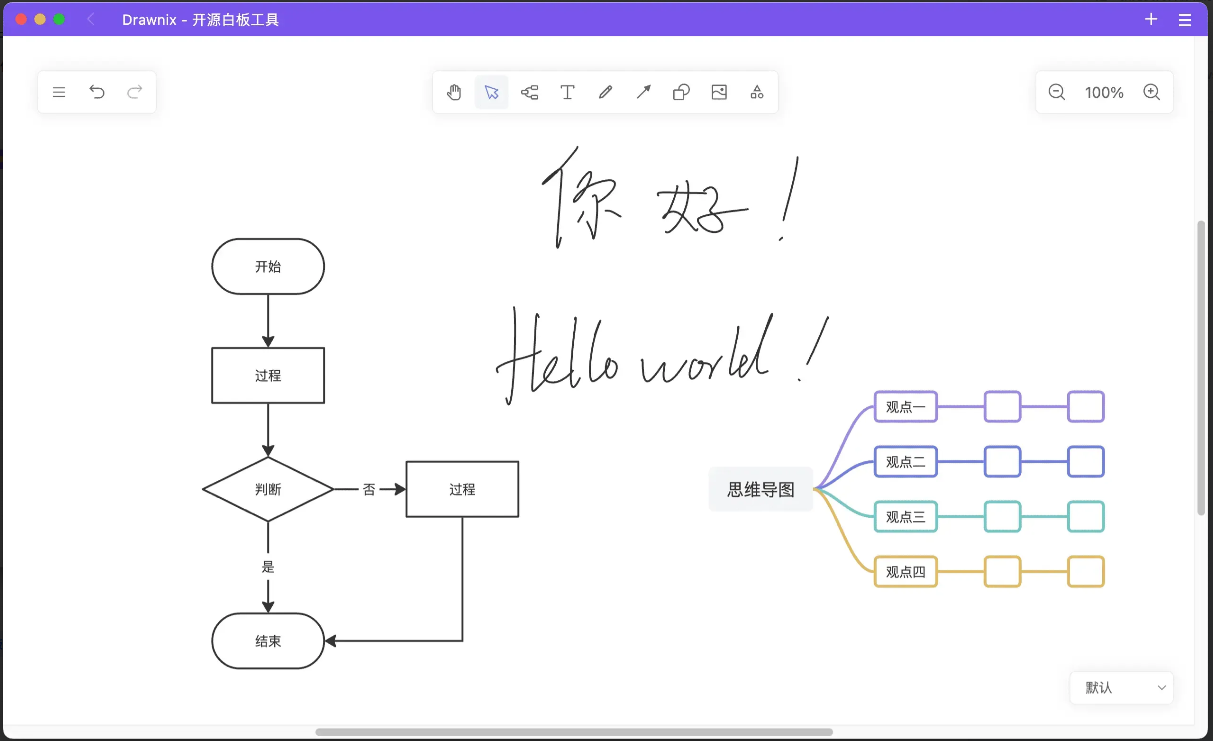This screenshot has width=1213, height=741.
Task: Click the Undo arrow
Action: click(x=97, y=92)
